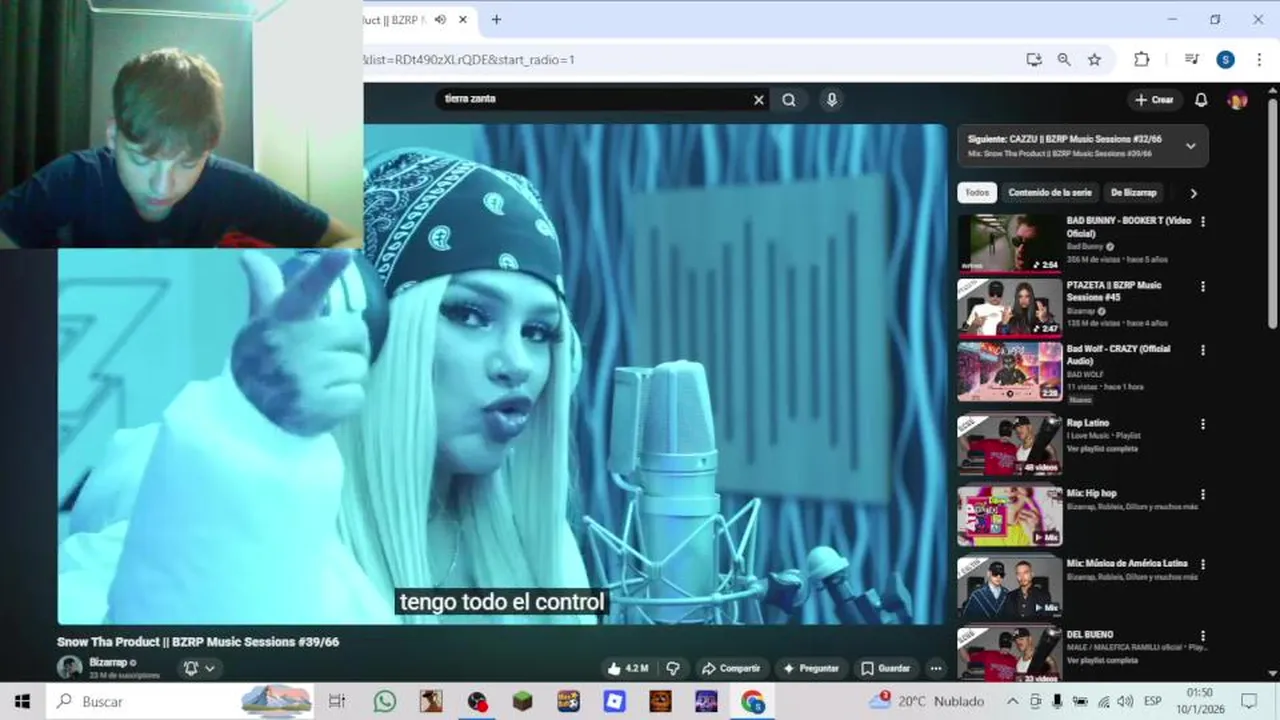
Task: Click the Preguntar button
Action: [x=811, y=668]
